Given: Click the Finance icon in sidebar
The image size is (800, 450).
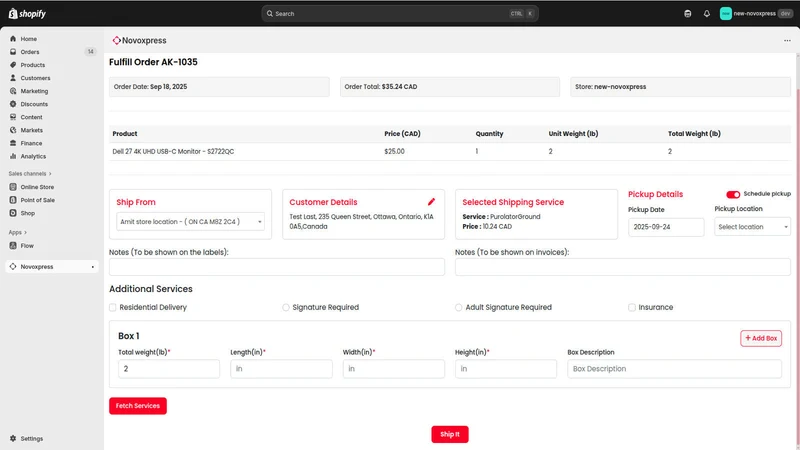Looking at the screenshot, I should [13, 143].
